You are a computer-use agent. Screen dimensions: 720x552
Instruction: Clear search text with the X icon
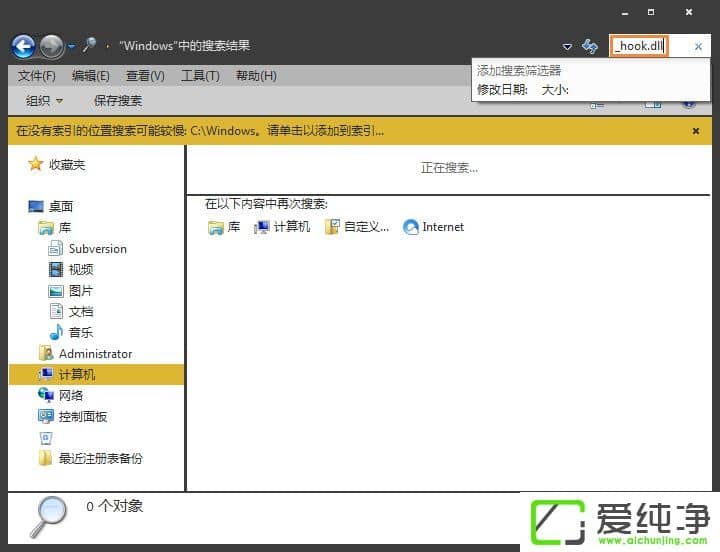pyautogui.click(x=698, y=46)
